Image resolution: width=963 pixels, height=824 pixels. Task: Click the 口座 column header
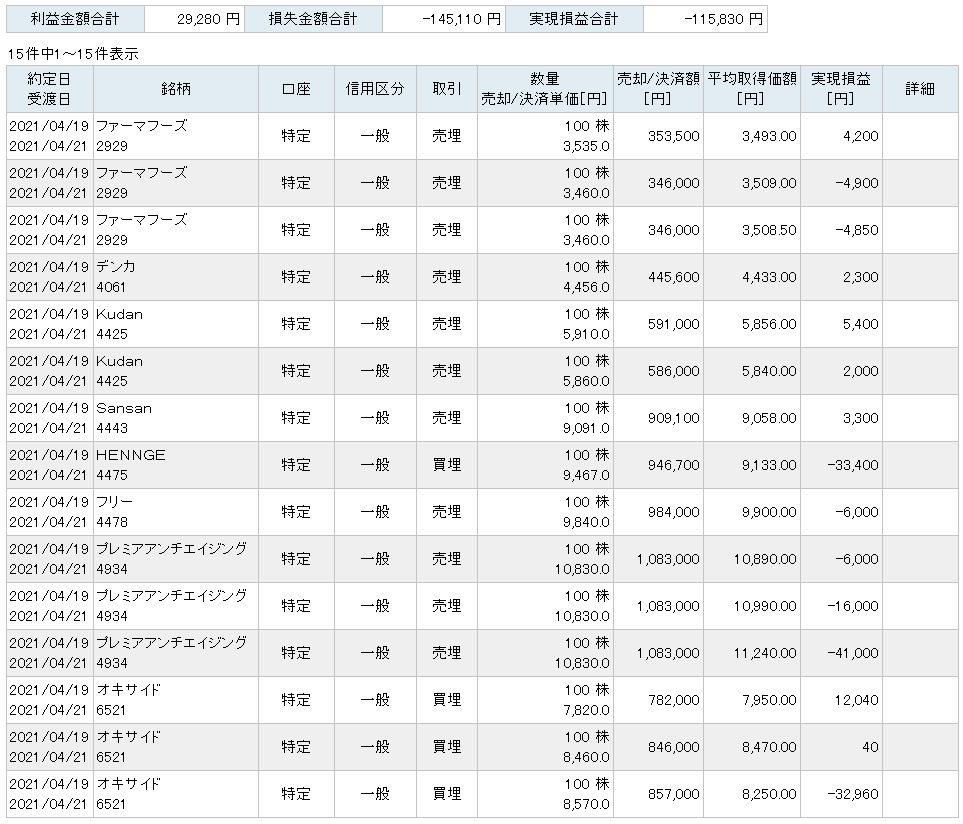click(x=296, y=89)
